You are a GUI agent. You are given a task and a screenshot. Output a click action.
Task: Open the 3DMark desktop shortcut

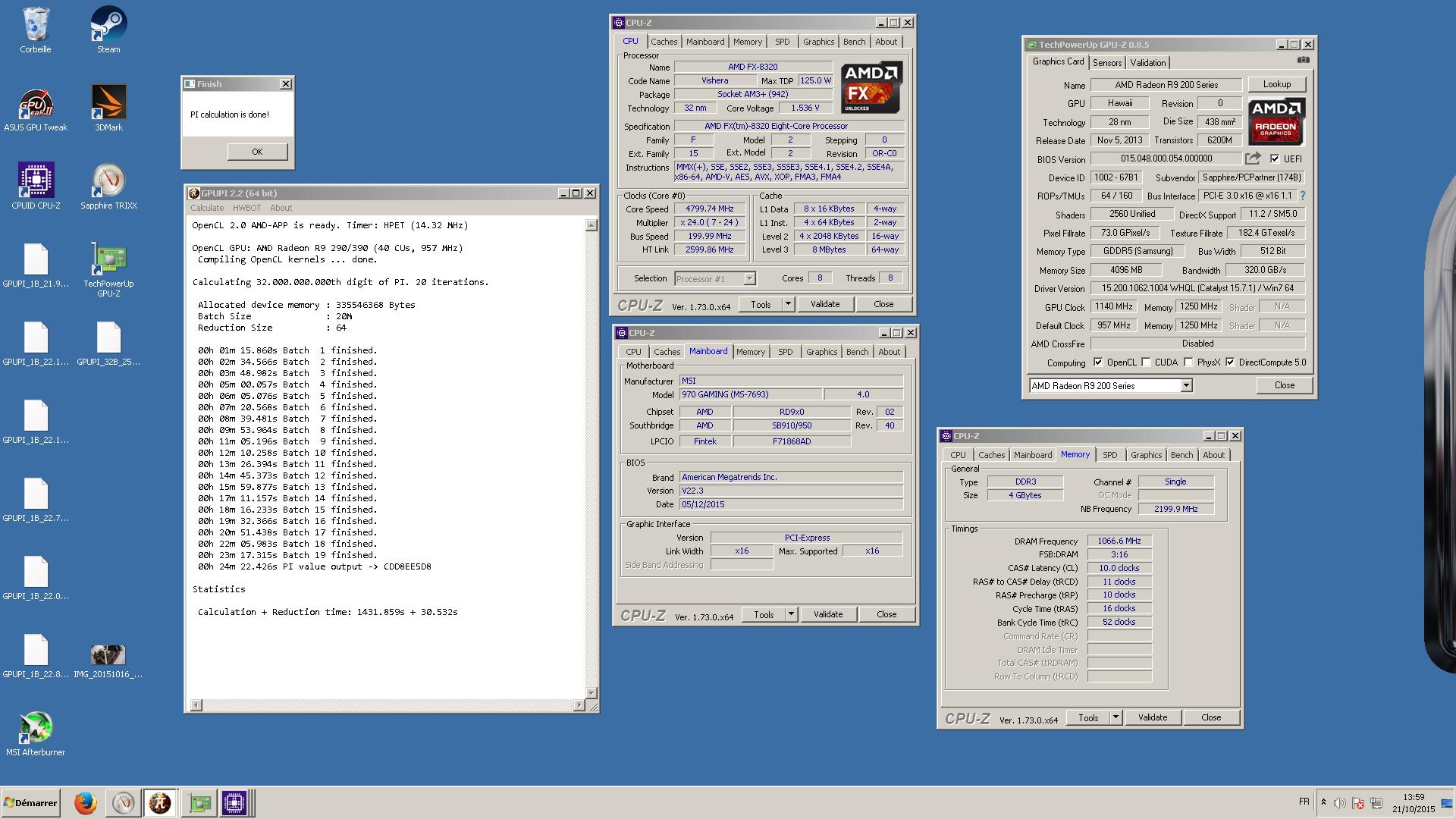click(x=108, y=108)
